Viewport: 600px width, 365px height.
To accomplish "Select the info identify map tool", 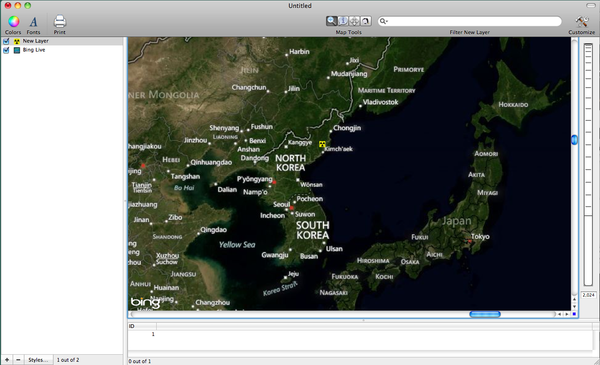I will pos(343,21).
